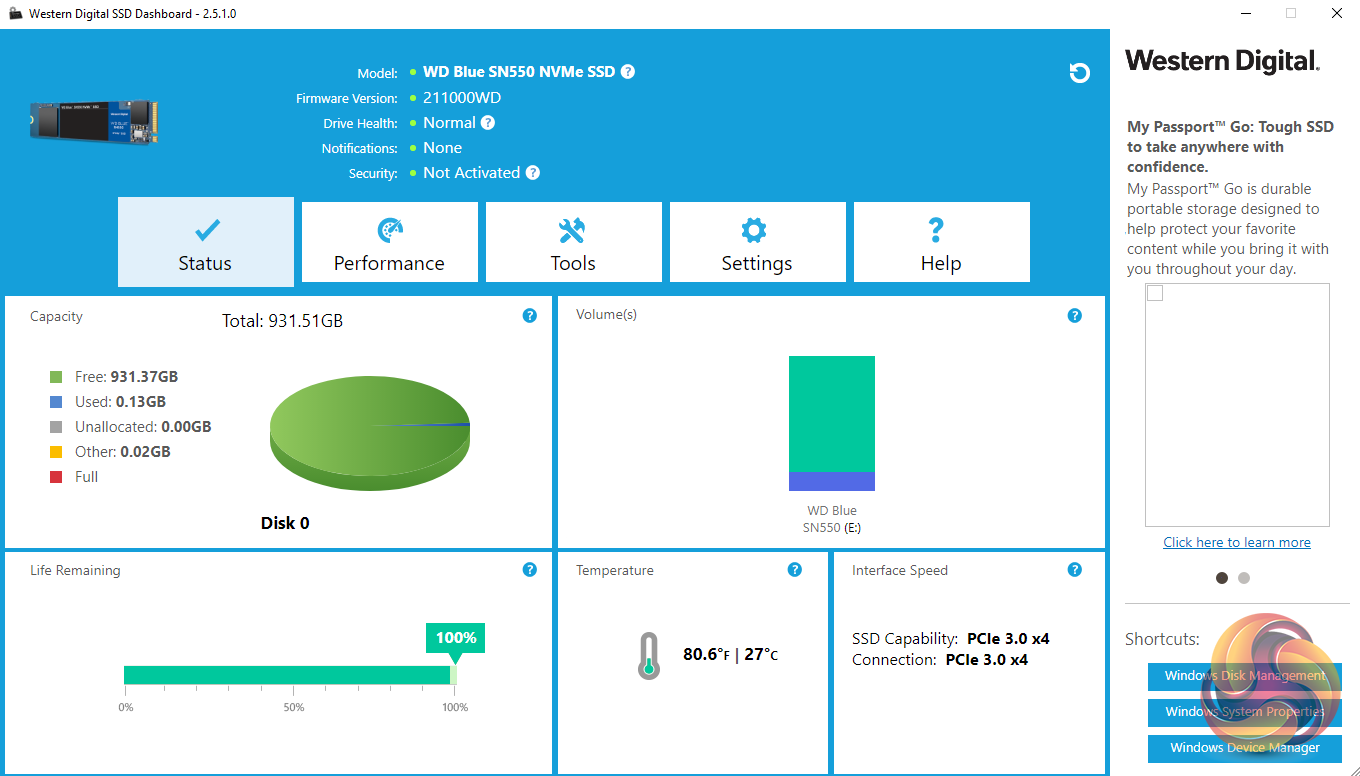Click the 'Disk 0' label under the chart
The height and width of the screenshot is (776, 1360).
coord(285,523)
